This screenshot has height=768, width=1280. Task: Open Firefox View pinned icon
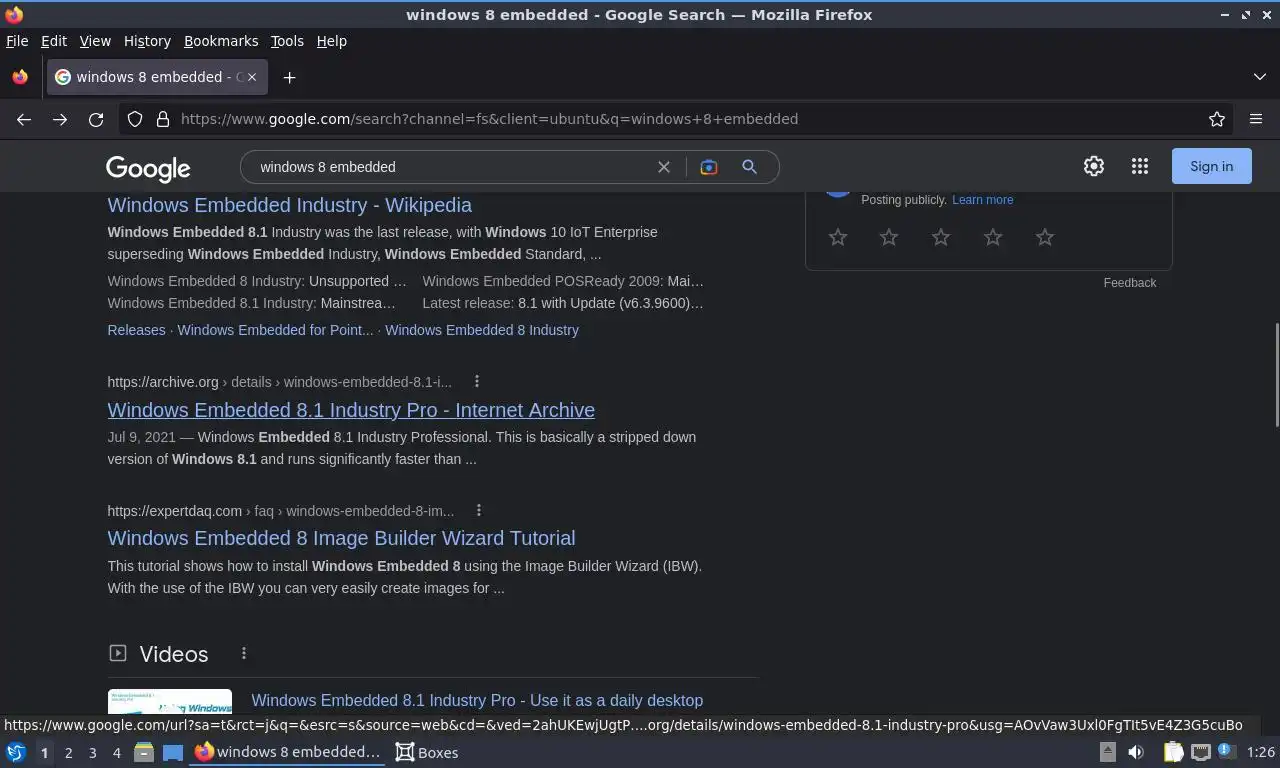pos(20,77)
